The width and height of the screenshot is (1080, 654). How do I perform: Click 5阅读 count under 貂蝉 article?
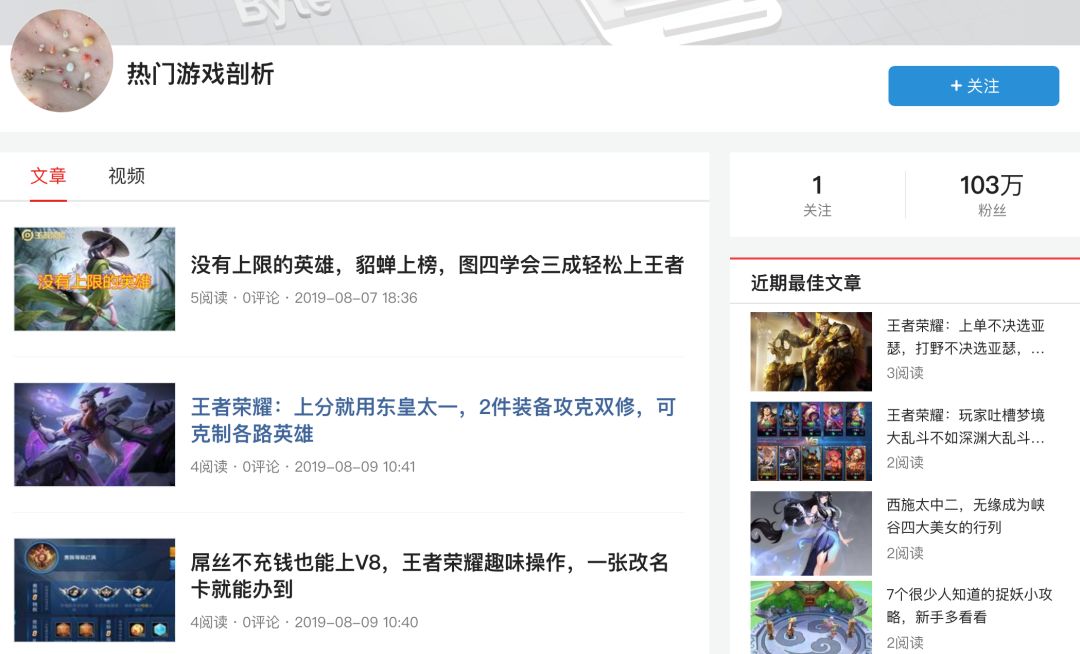click(x=209, y=298)
